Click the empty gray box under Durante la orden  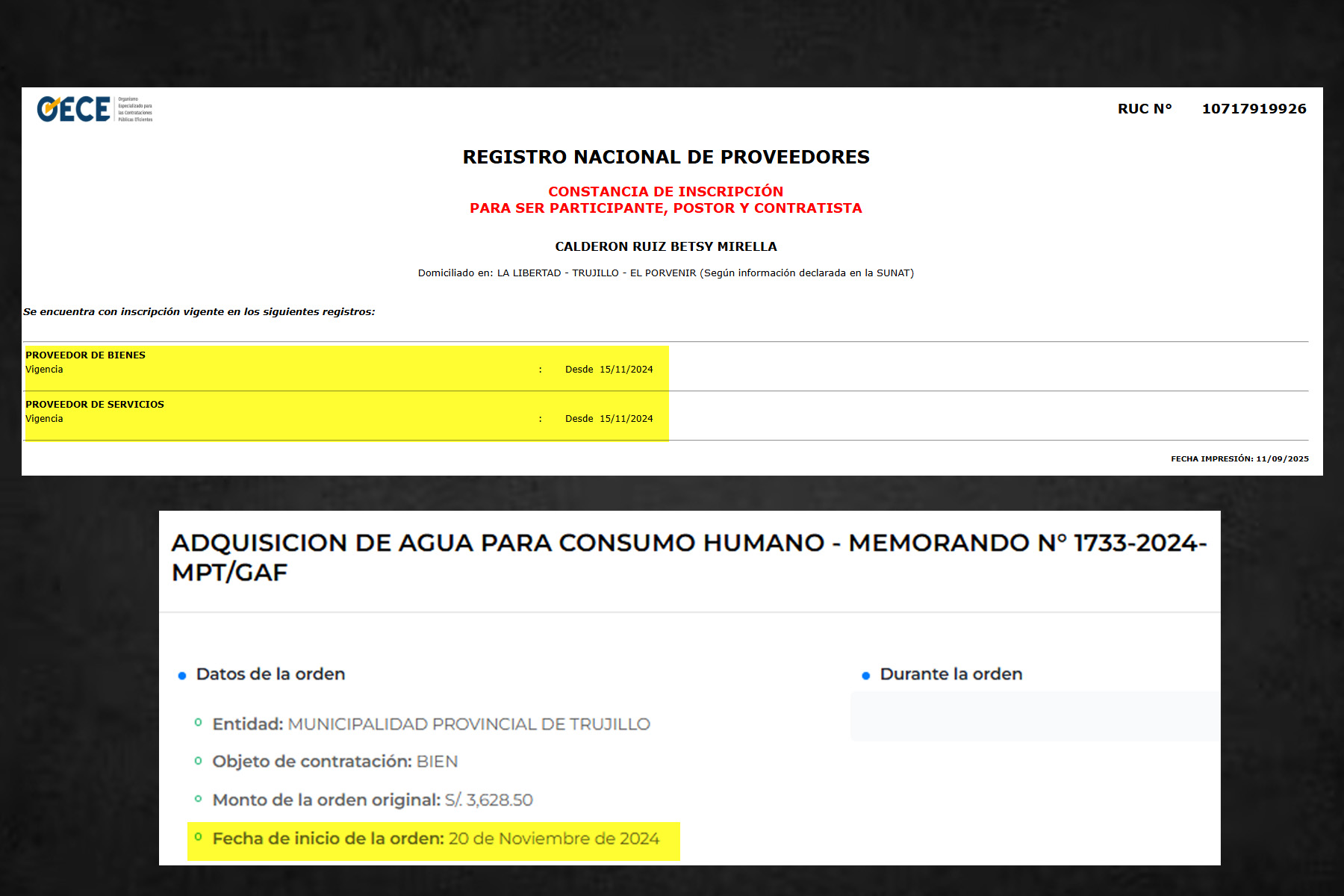pyautogui.click(x=1035, y=717)
